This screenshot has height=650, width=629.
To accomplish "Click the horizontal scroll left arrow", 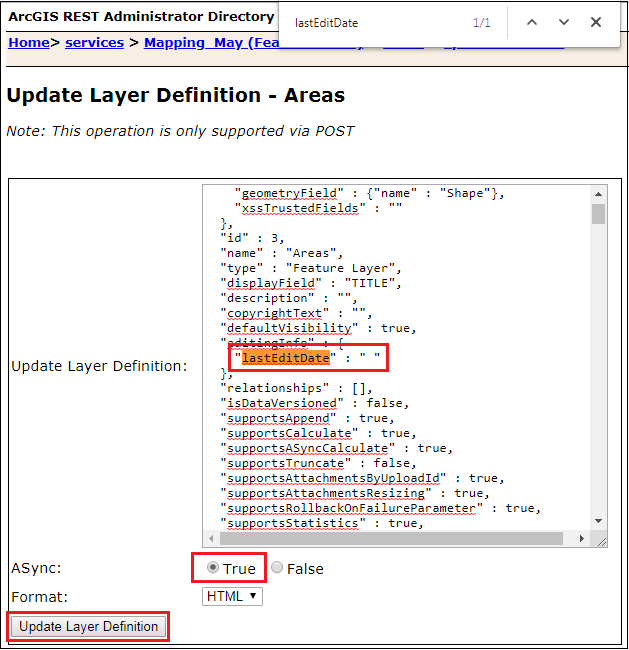I will (x=211, y=538).
